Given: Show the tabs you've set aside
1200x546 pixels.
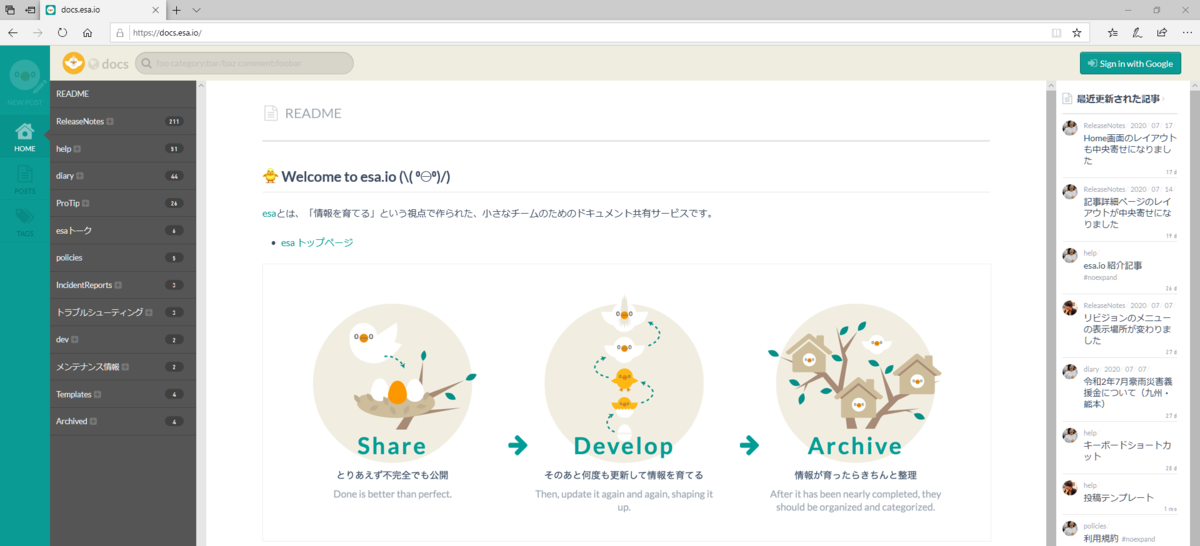Looking at the screenshot, I should [x=9, y=9].
